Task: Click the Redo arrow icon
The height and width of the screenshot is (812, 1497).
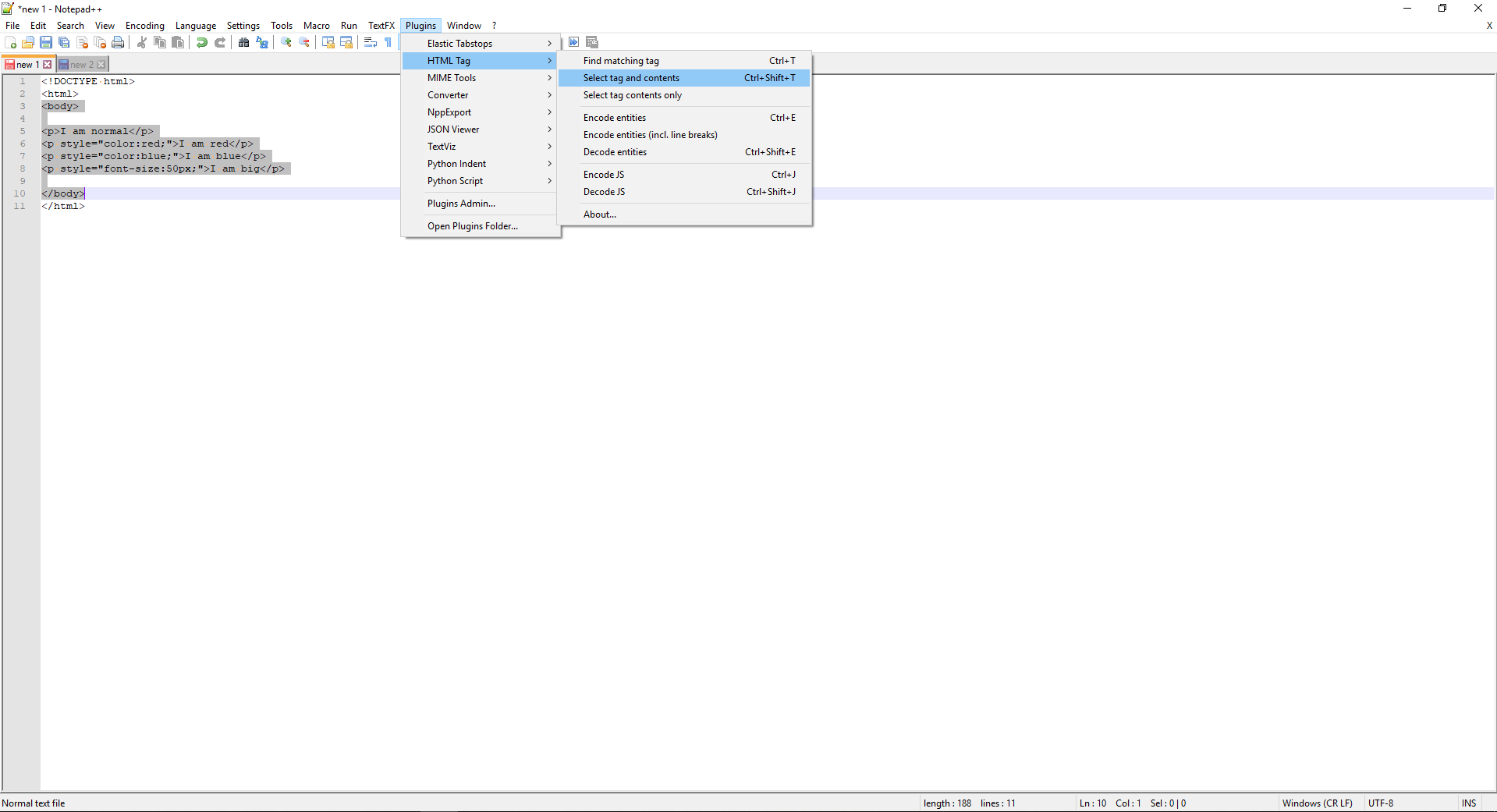Action: point(220,43)
